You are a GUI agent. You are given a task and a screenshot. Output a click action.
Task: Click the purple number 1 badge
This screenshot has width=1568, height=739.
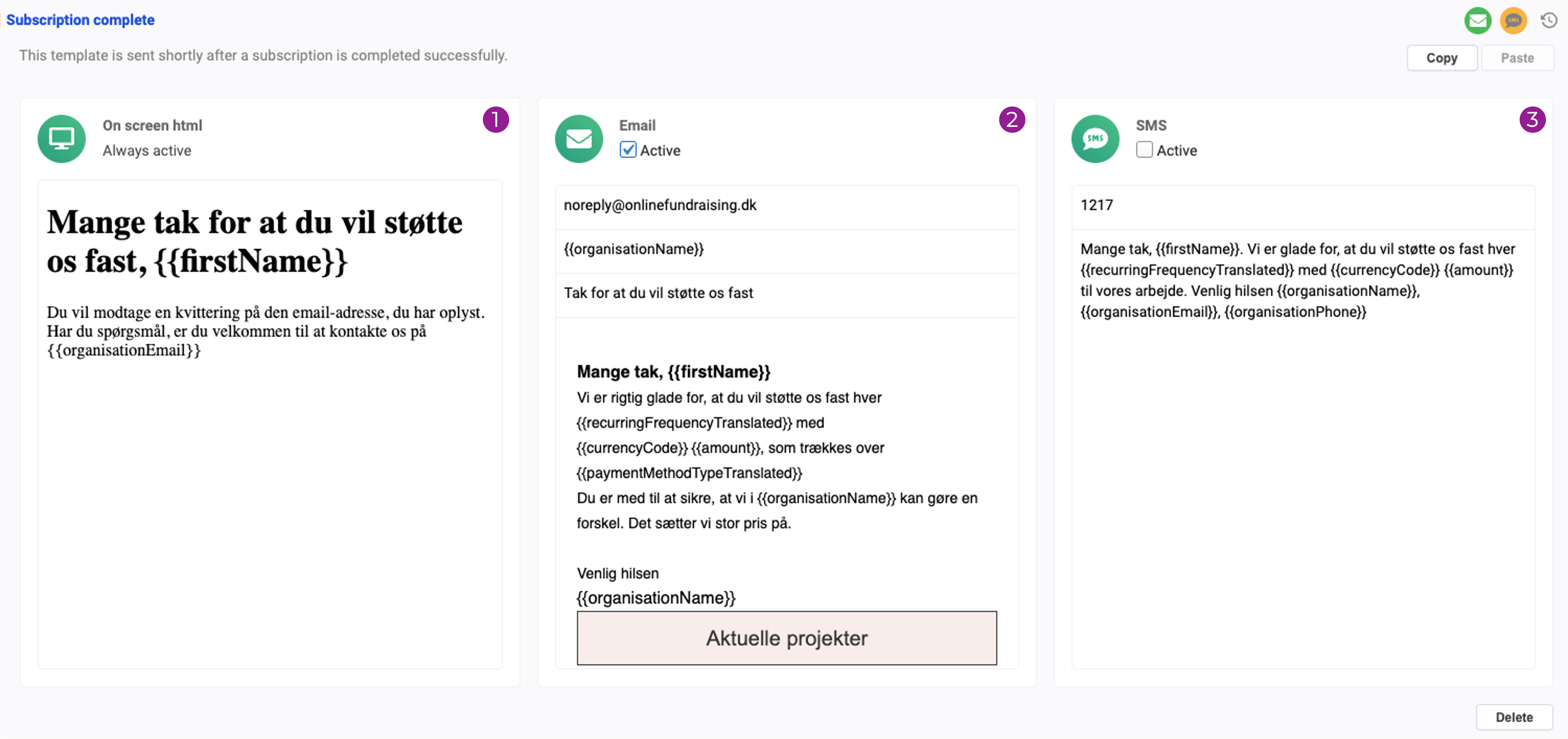(495, 120)
